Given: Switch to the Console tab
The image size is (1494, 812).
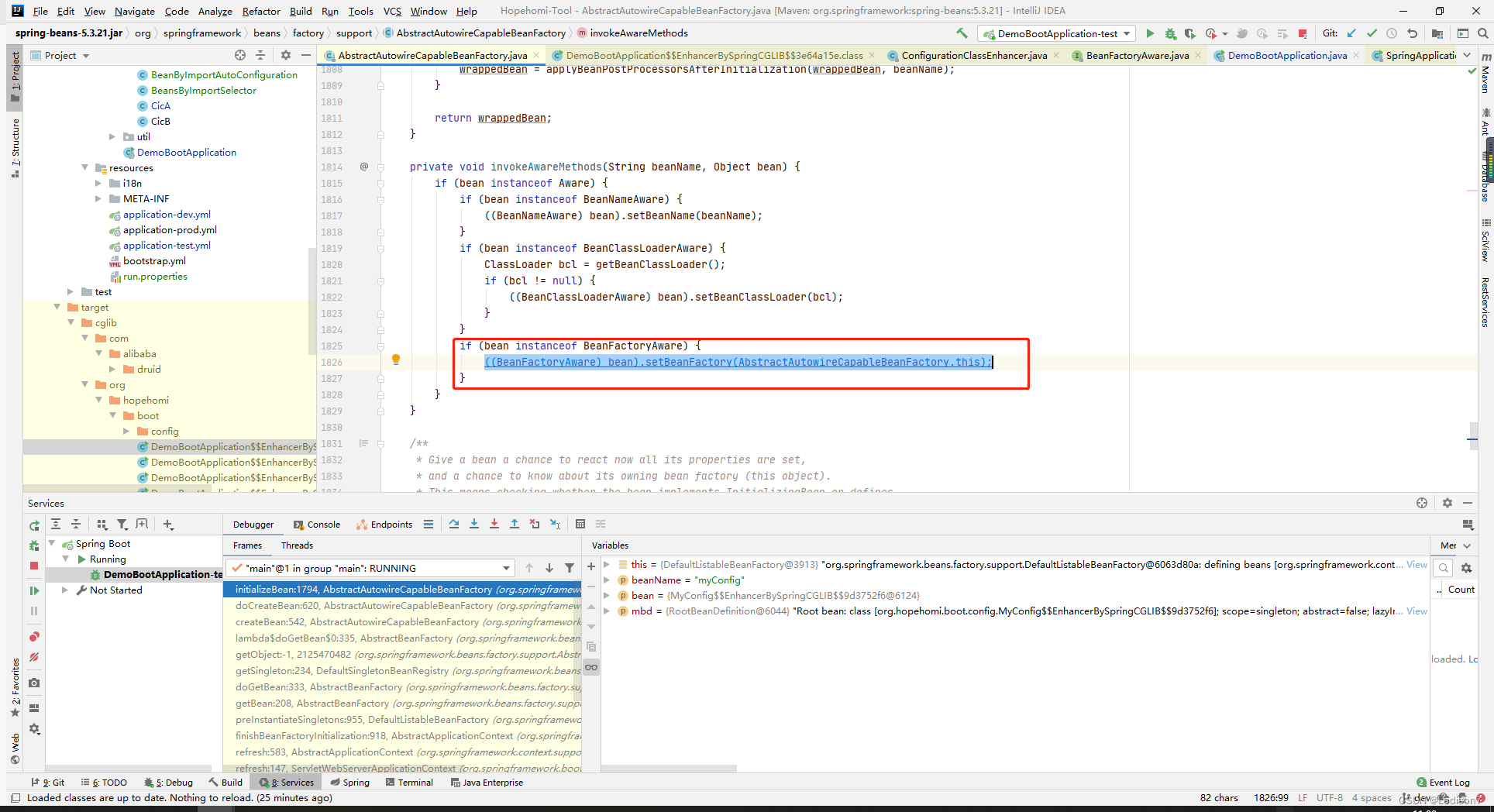Looking at the screenshot, I should tap(317, 525).
